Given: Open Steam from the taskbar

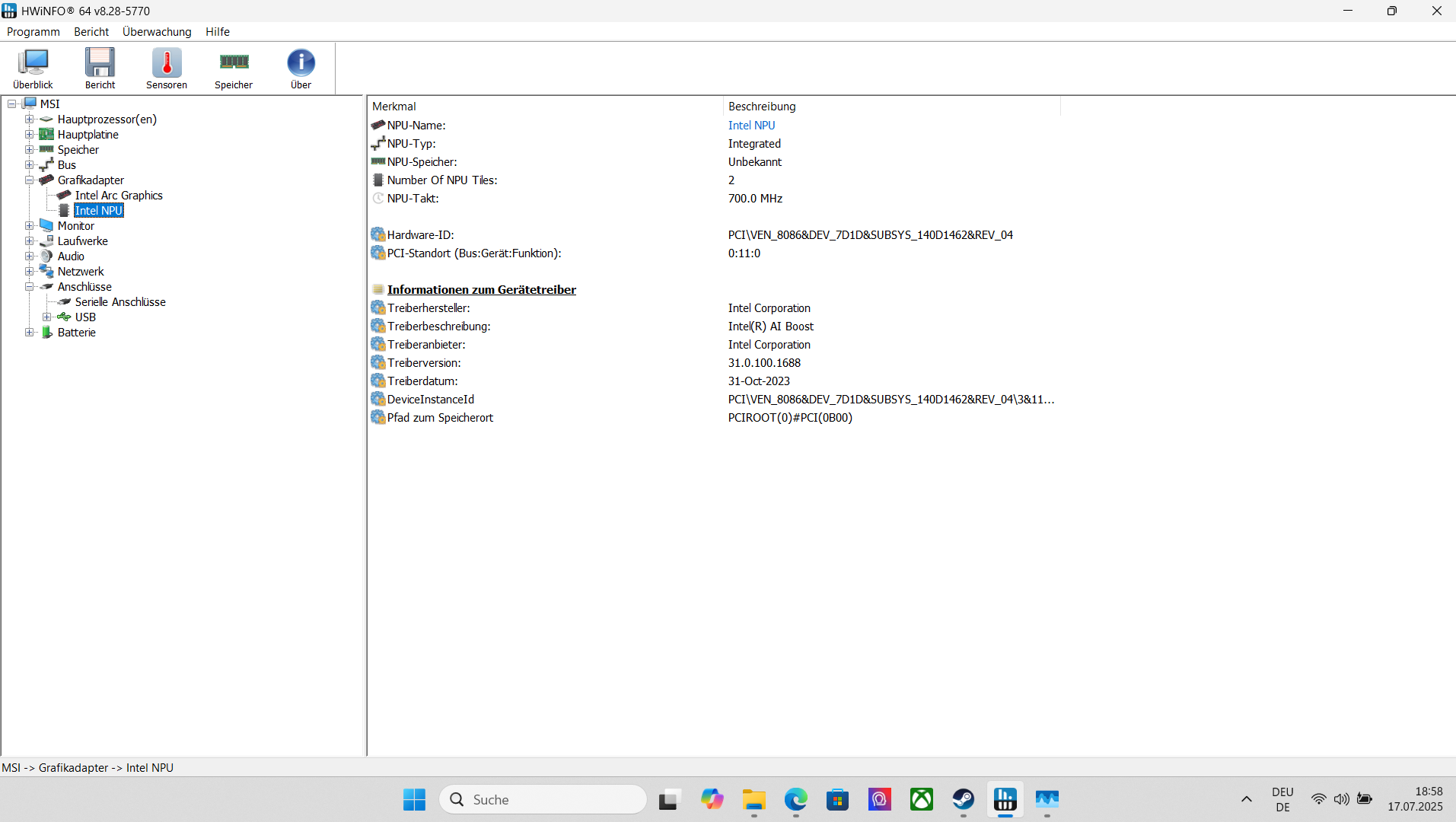Looking at the screenshot, I should (963, 799).
